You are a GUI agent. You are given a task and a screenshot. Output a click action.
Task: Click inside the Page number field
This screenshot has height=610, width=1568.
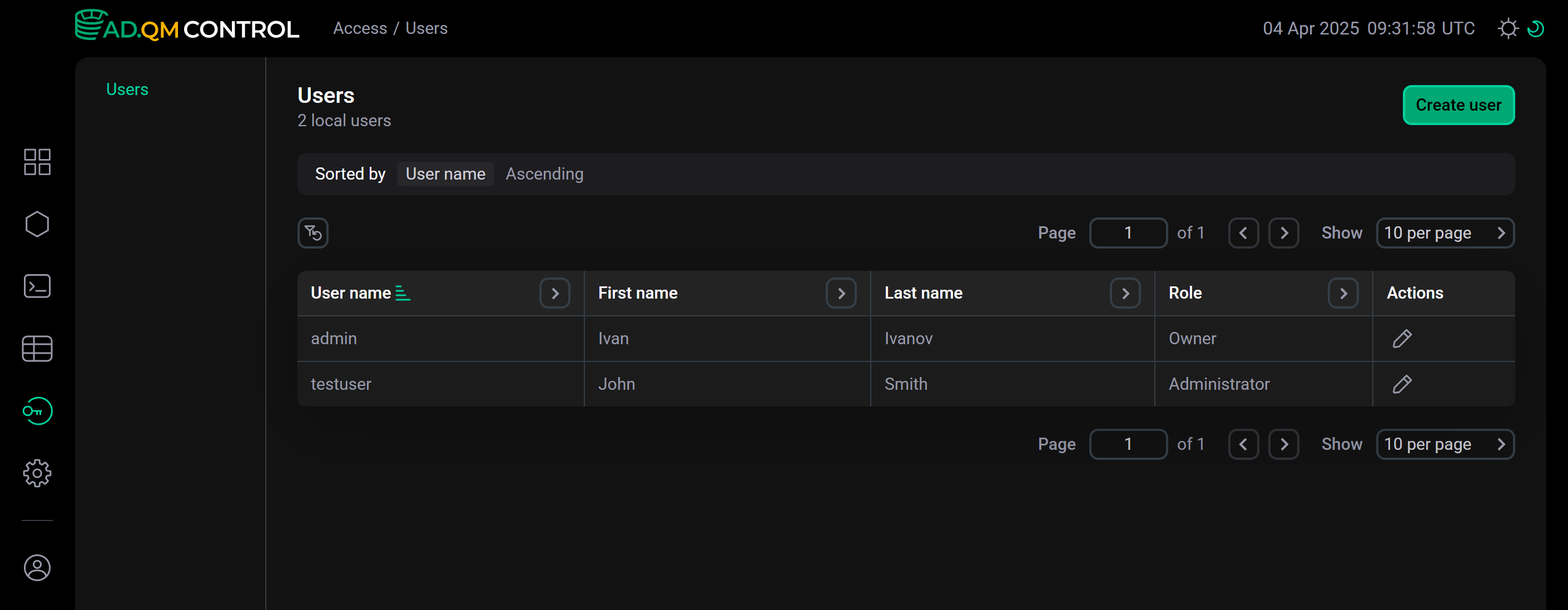pos(1129,232)
